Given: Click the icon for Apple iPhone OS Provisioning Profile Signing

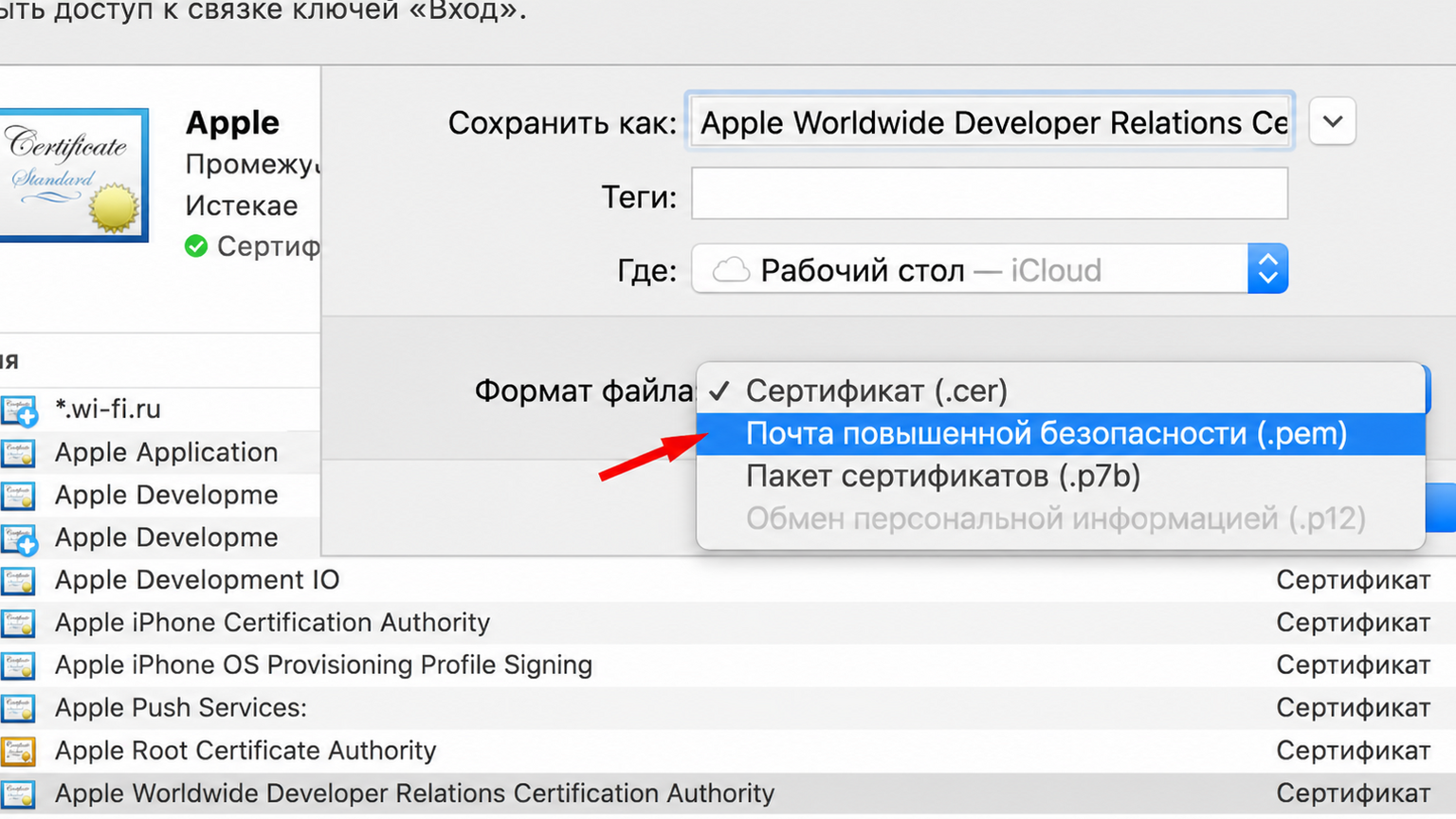Looking at the screenshot, I should coord(18,665).
